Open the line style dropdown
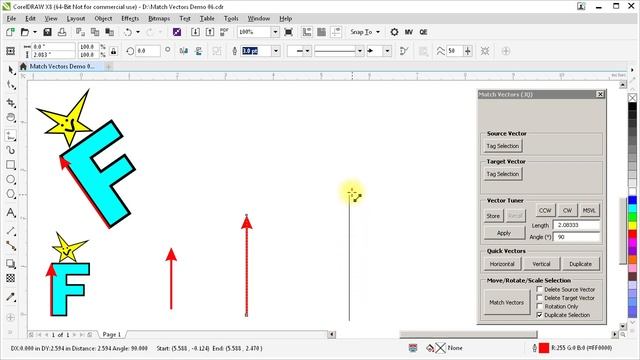640x360 pixels. [x=360, y=51]
